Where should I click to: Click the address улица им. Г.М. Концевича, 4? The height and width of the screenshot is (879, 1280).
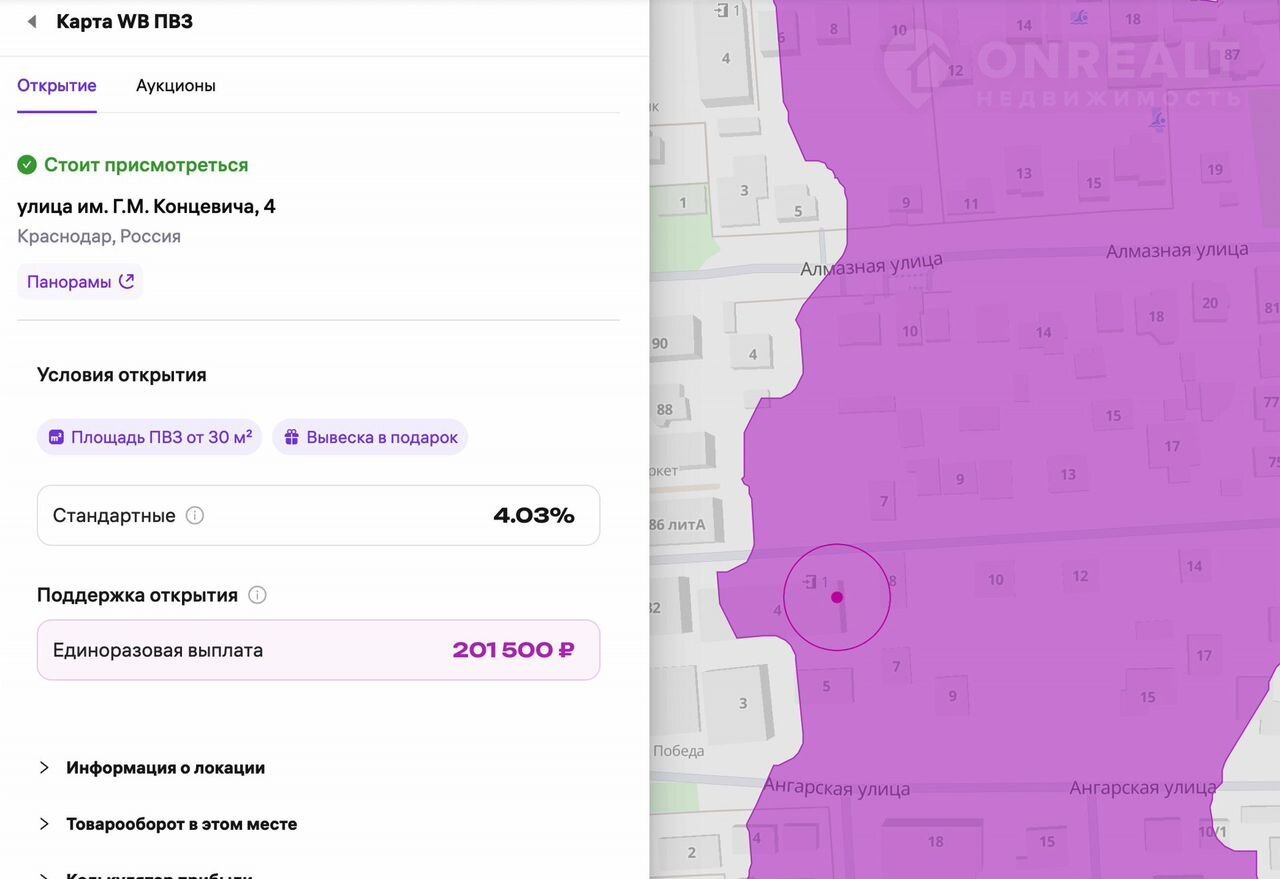146,207
